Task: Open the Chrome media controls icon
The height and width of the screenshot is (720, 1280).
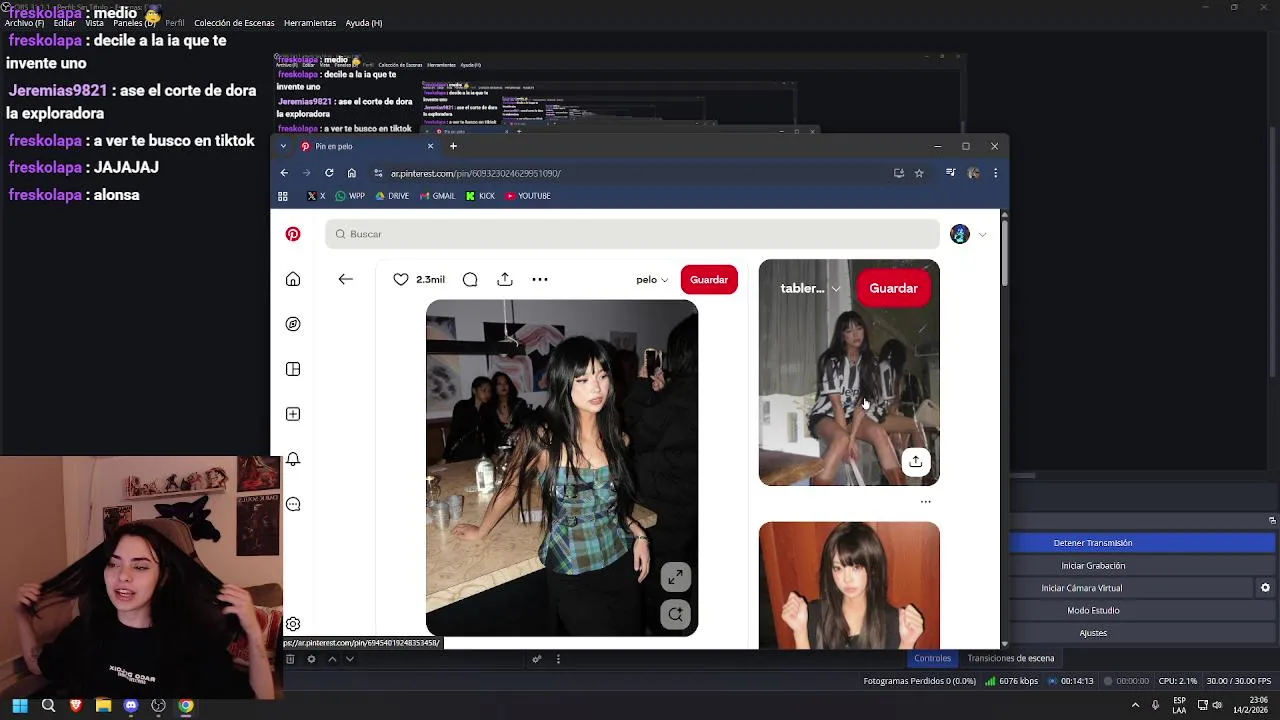Action: point(950,173)
